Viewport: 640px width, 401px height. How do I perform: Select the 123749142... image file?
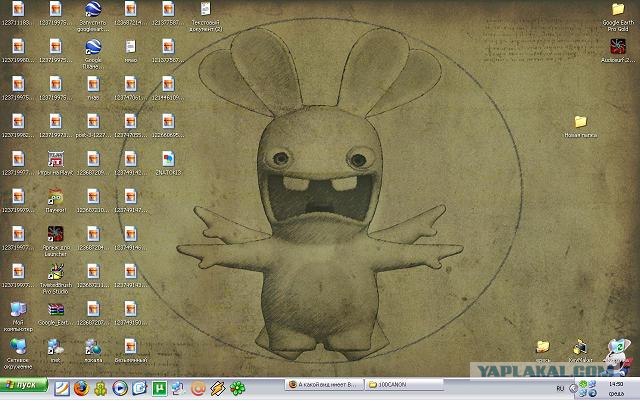click(x=131, y=163)
